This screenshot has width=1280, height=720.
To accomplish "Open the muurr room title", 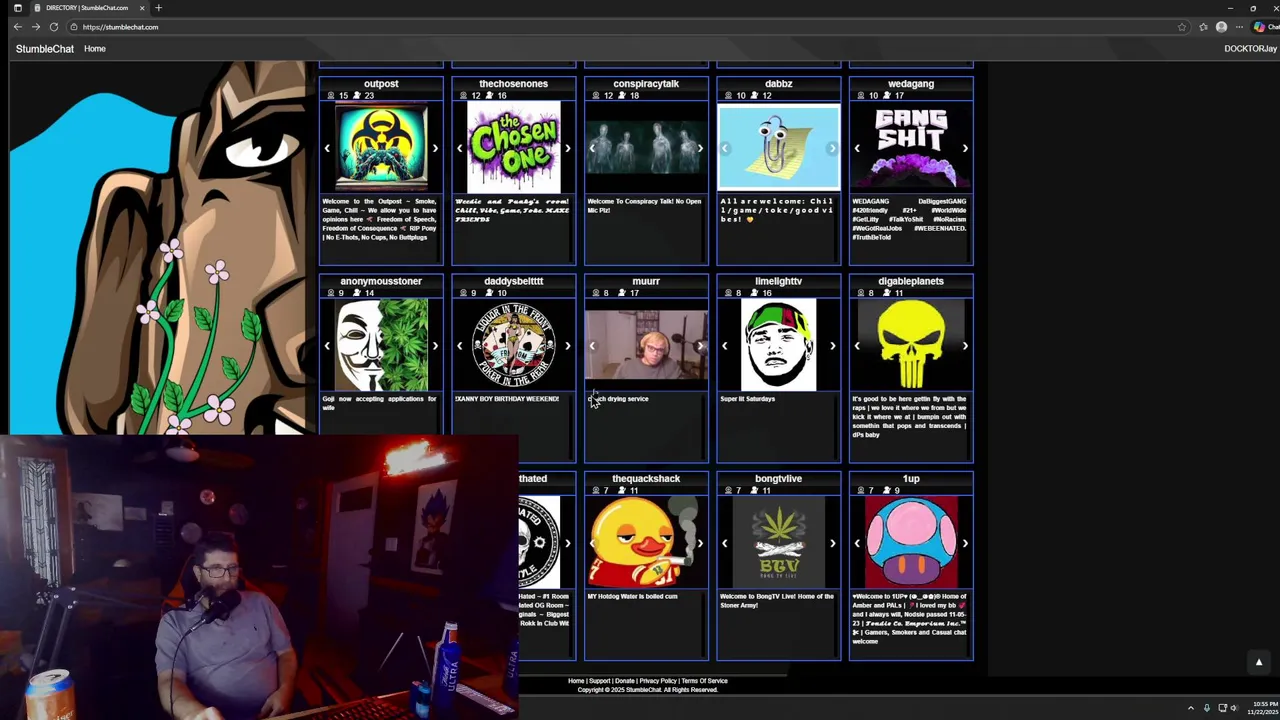I will [646, 281].
